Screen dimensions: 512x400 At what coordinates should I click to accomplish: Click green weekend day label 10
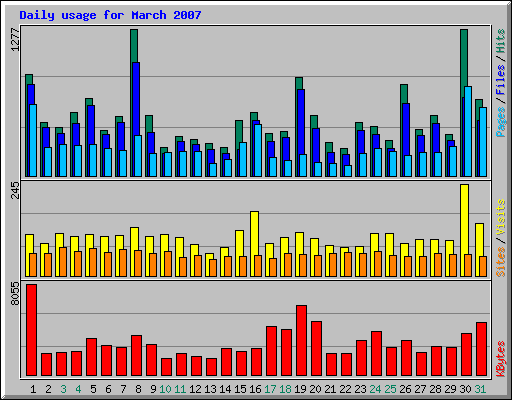[x=165, y=389]
